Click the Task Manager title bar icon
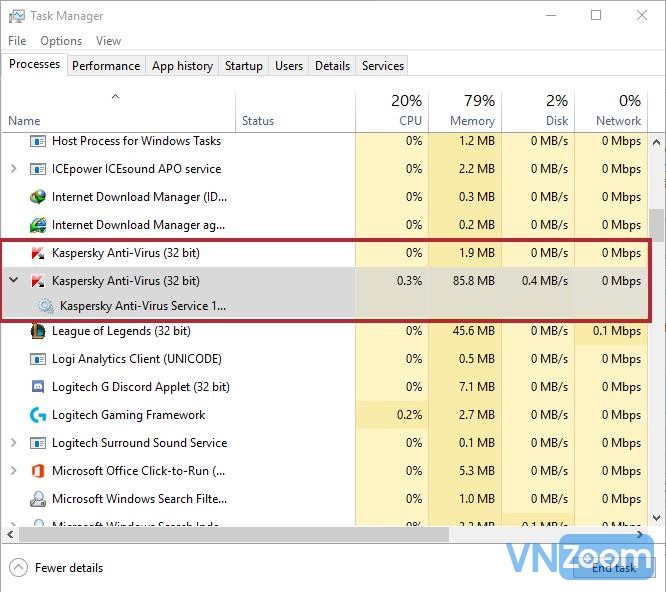Image resolution: width=666 pixels, height=592 pixels. tap(15, 16)
